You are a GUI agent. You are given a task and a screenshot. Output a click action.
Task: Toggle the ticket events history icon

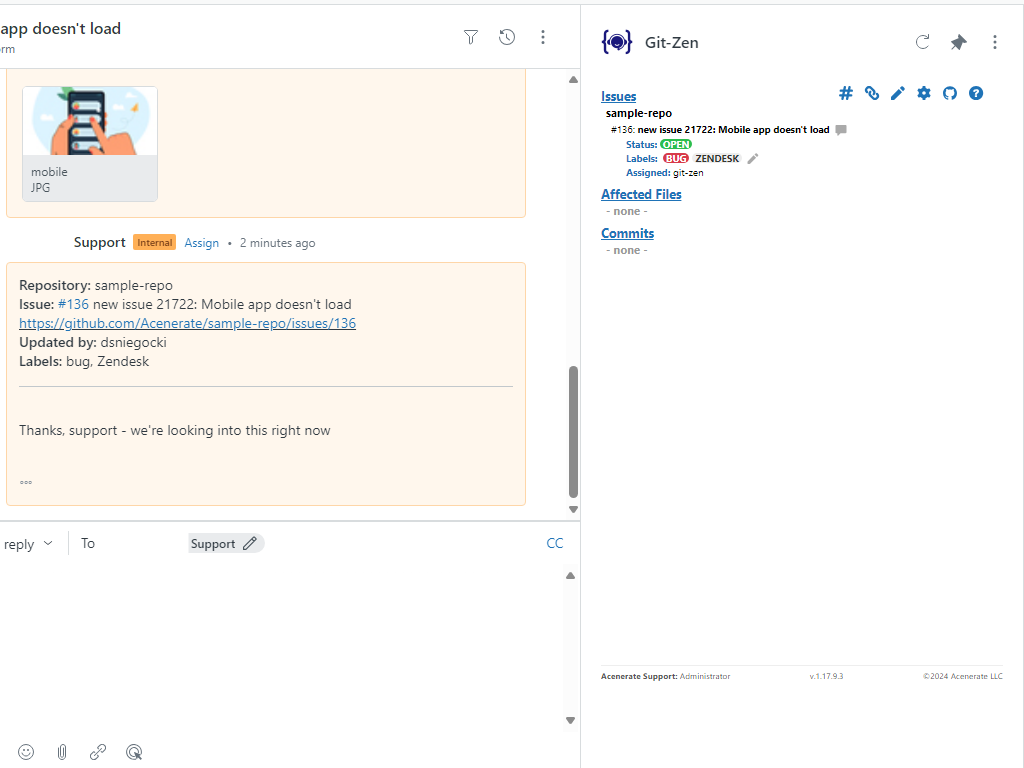pyautogui.click(x=507, y=37)
